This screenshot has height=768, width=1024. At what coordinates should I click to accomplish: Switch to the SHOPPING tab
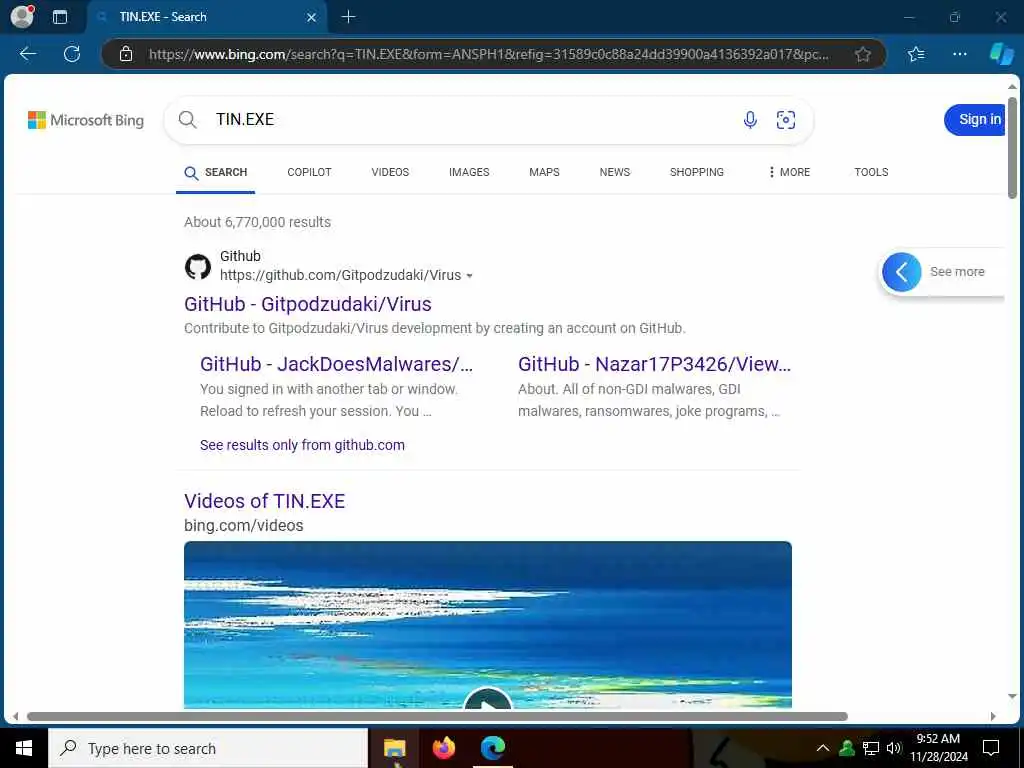point(697,172)
